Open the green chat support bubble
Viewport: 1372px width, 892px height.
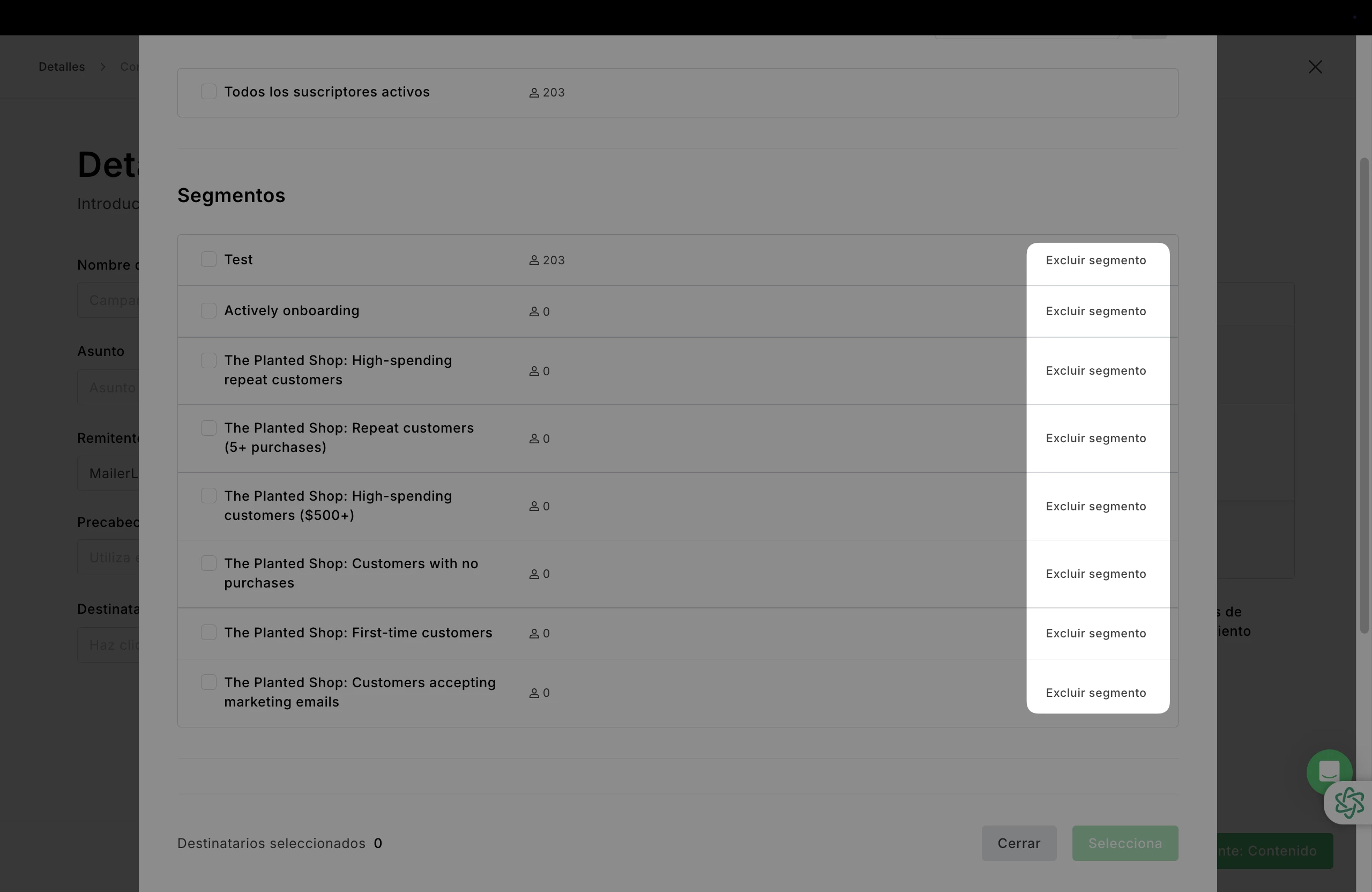click(x=1329, y=770)
